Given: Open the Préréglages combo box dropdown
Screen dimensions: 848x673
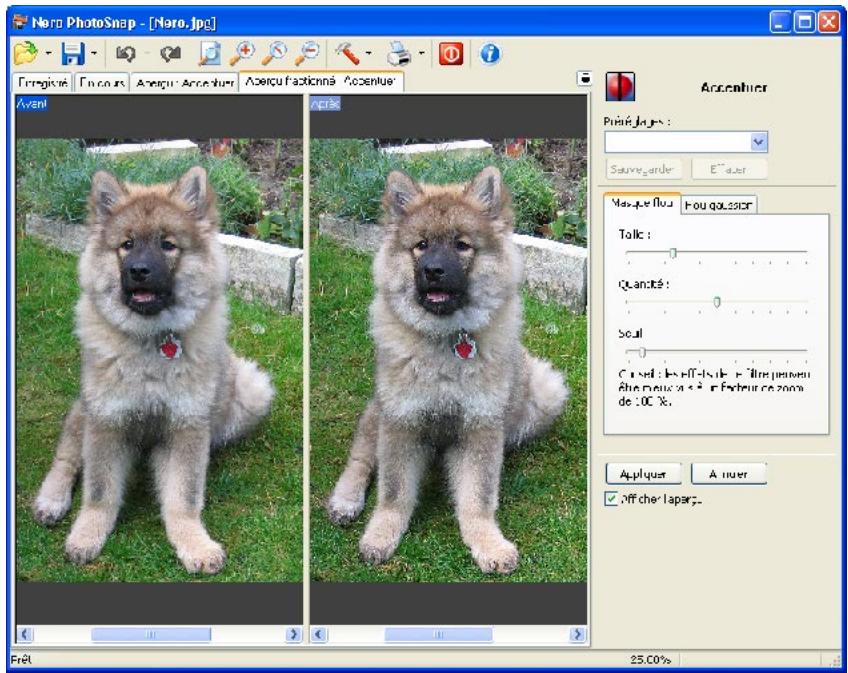Looking at the screenshot, I should coord(758,142).
